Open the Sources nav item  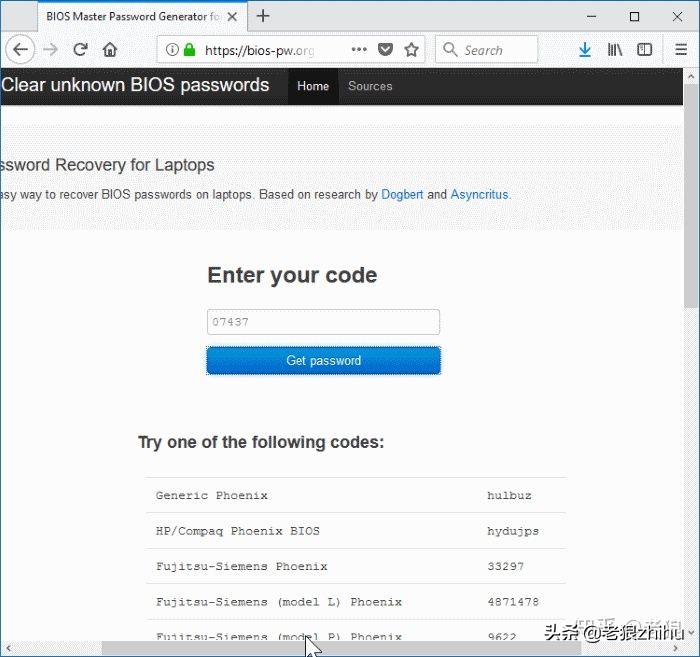click(x=370, y=87)
